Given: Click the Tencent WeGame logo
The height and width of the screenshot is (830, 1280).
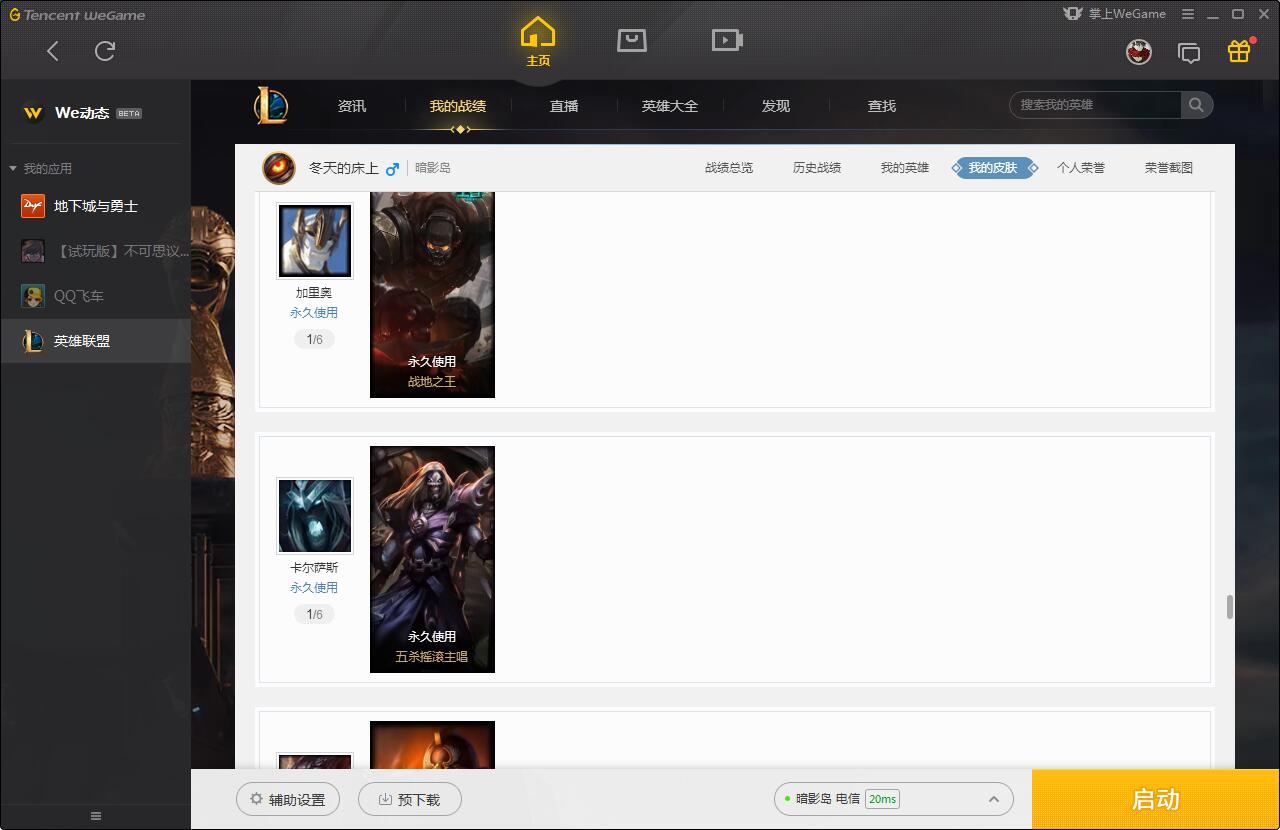Looking at the screenshot, I should 78,15.
